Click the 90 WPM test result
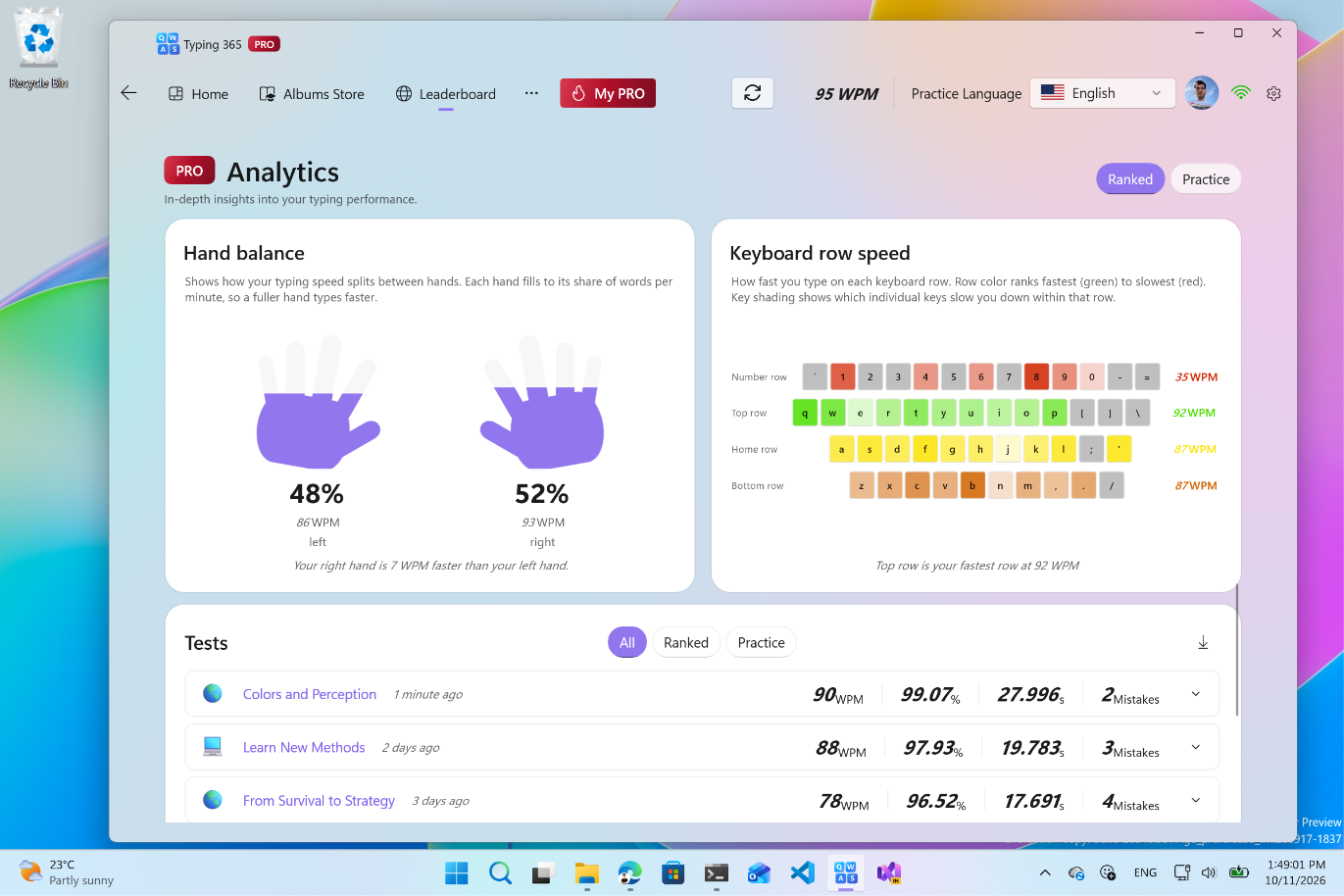 click(x=838, y=695)
